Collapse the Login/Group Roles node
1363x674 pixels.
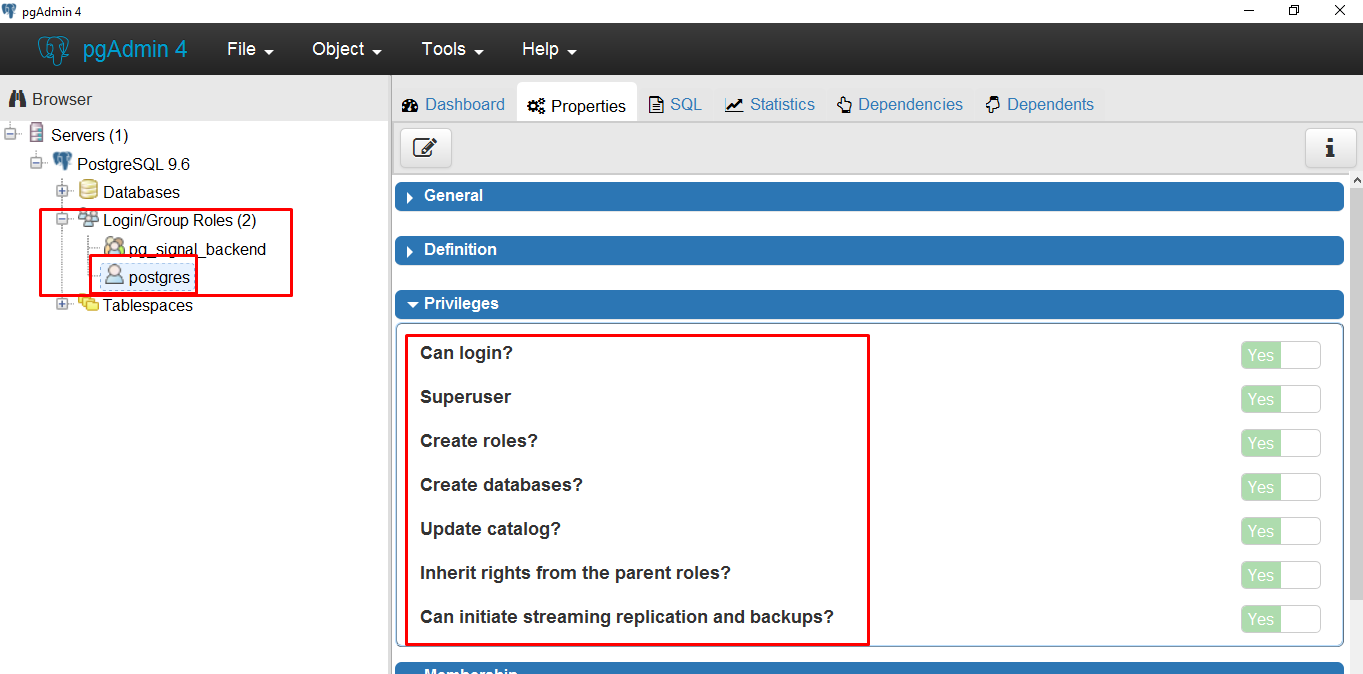click(x=62, y=220)
